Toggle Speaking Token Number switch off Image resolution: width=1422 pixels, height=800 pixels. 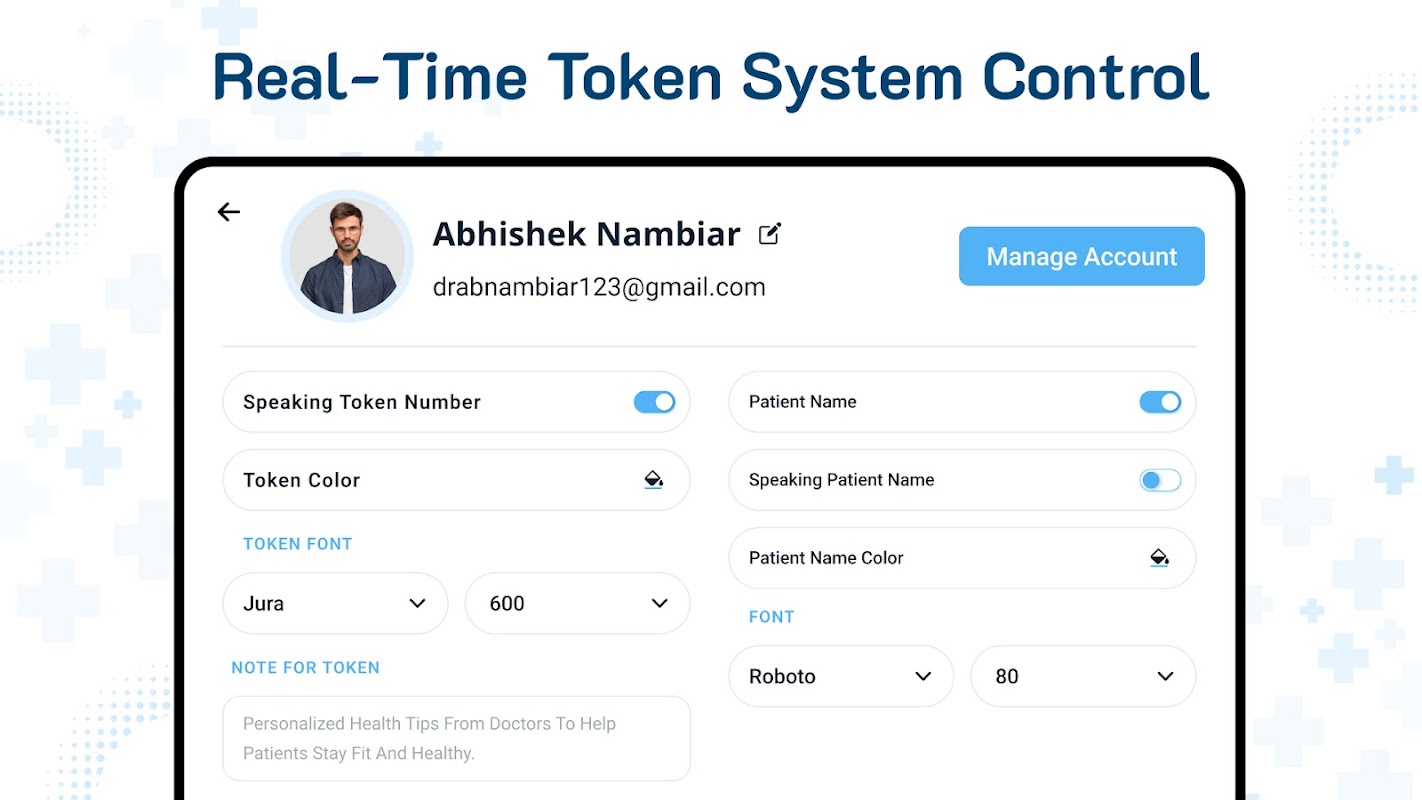(655, 402)
